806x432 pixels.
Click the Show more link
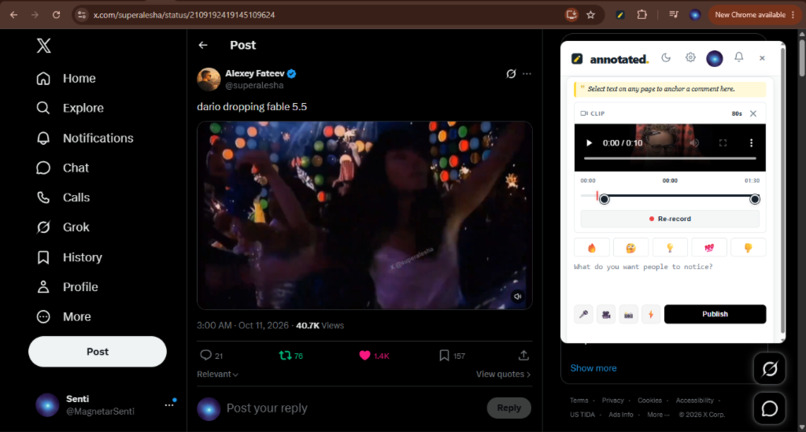[x=593, y=368]
